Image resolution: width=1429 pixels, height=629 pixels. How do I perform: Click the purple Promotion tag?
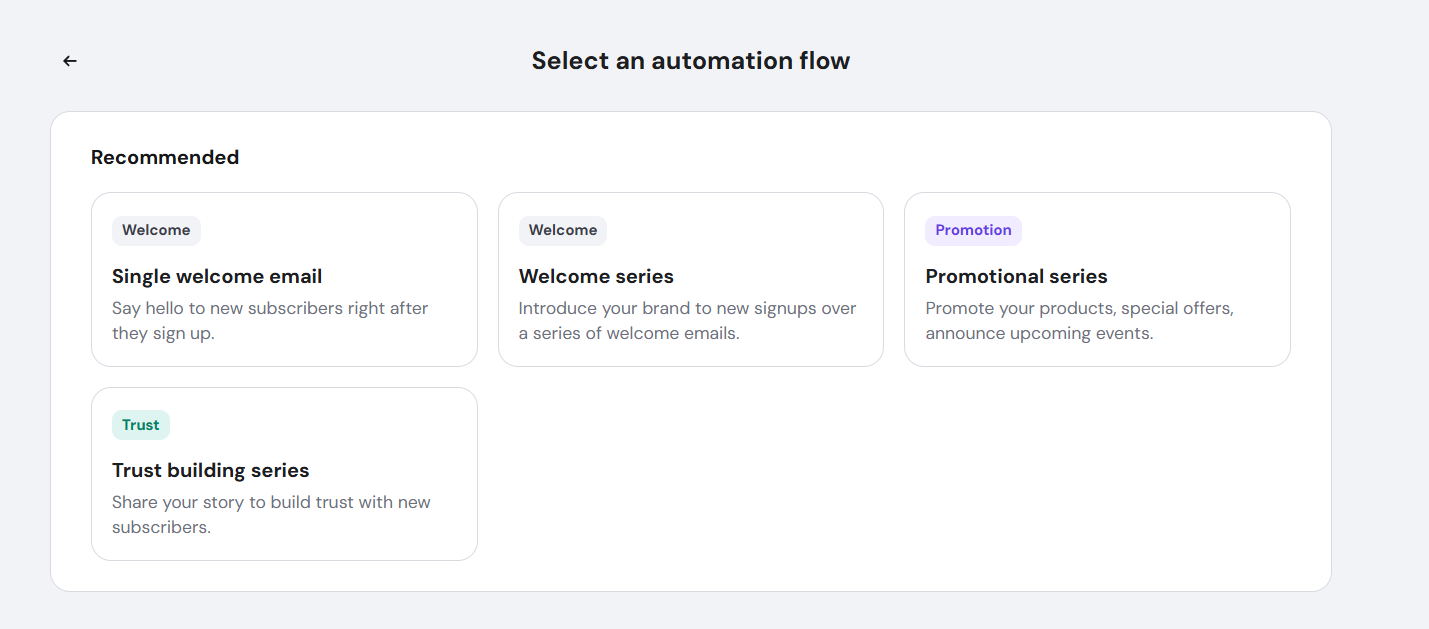point(973,231)
